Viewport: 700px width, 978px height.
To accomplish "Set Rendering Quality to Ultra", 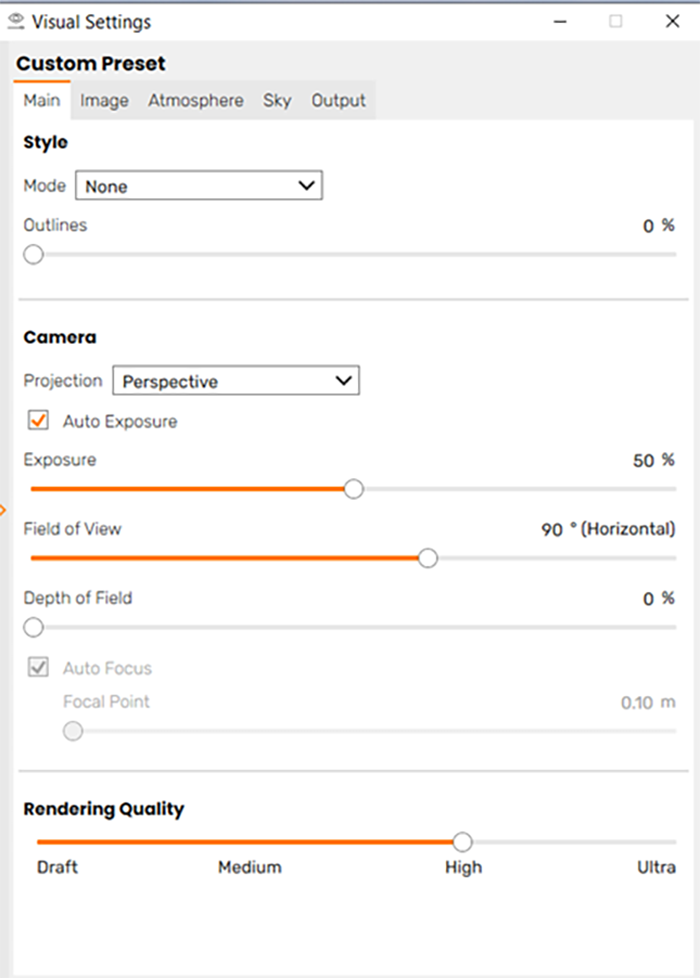I will pyautogui.click(x=656, y=867).
